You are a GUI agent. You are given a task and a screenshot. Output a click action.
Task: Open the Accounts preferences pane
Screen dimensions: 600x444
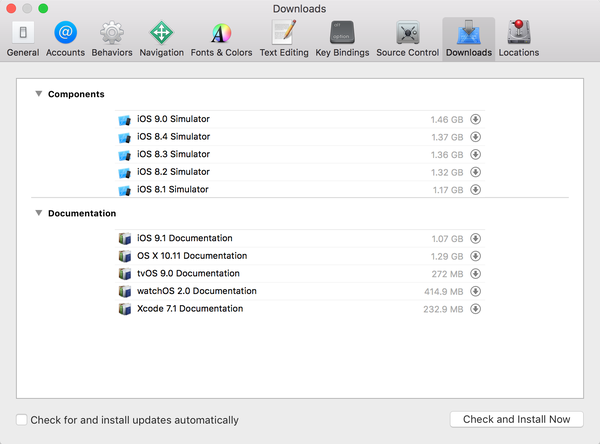tap(65, 39)
